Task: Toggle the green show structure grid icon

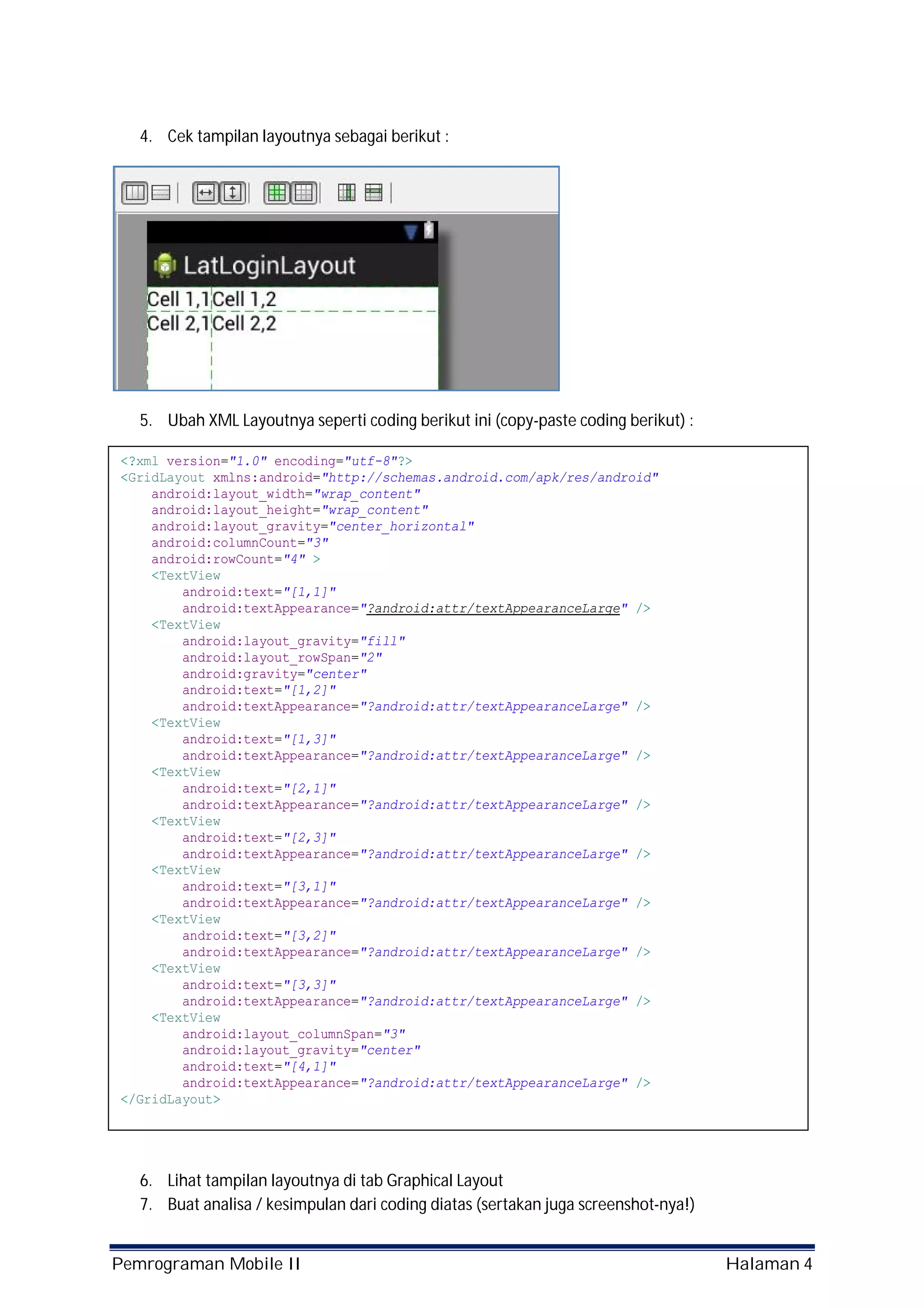Action: [277, 193]
